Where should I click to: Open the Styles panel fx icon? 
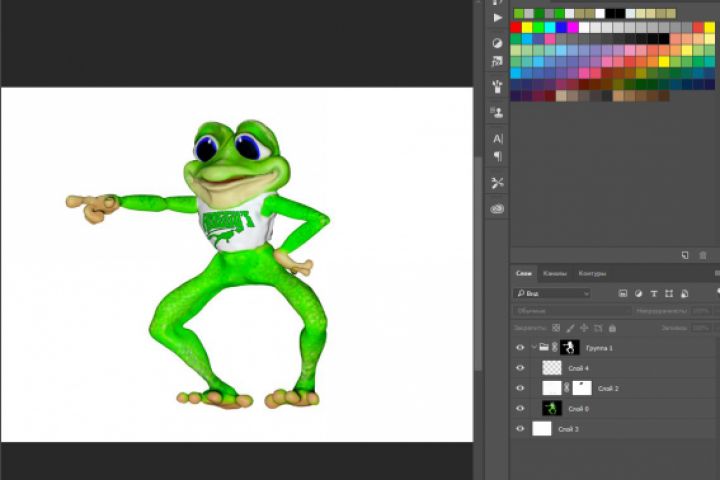click(497, 62)
